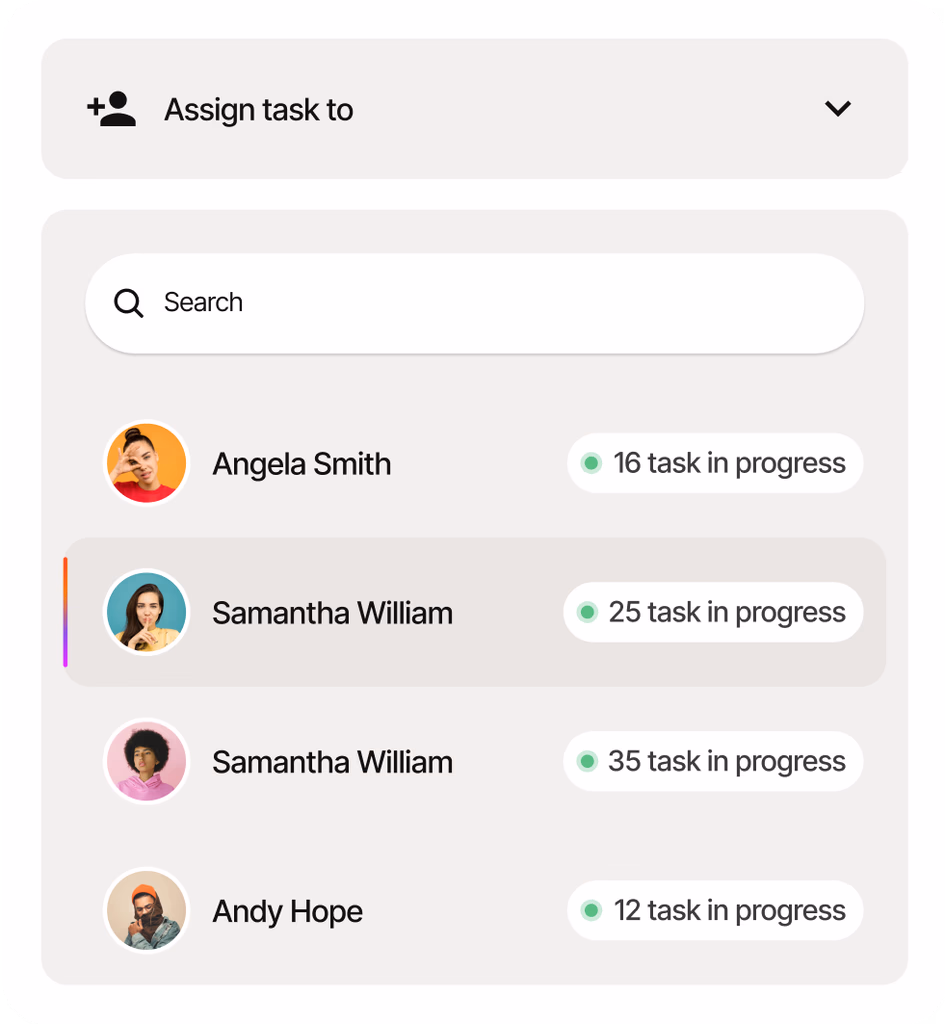Click the green status dot for Angela Smith
Screen dimensions: 945x1024
591,463
